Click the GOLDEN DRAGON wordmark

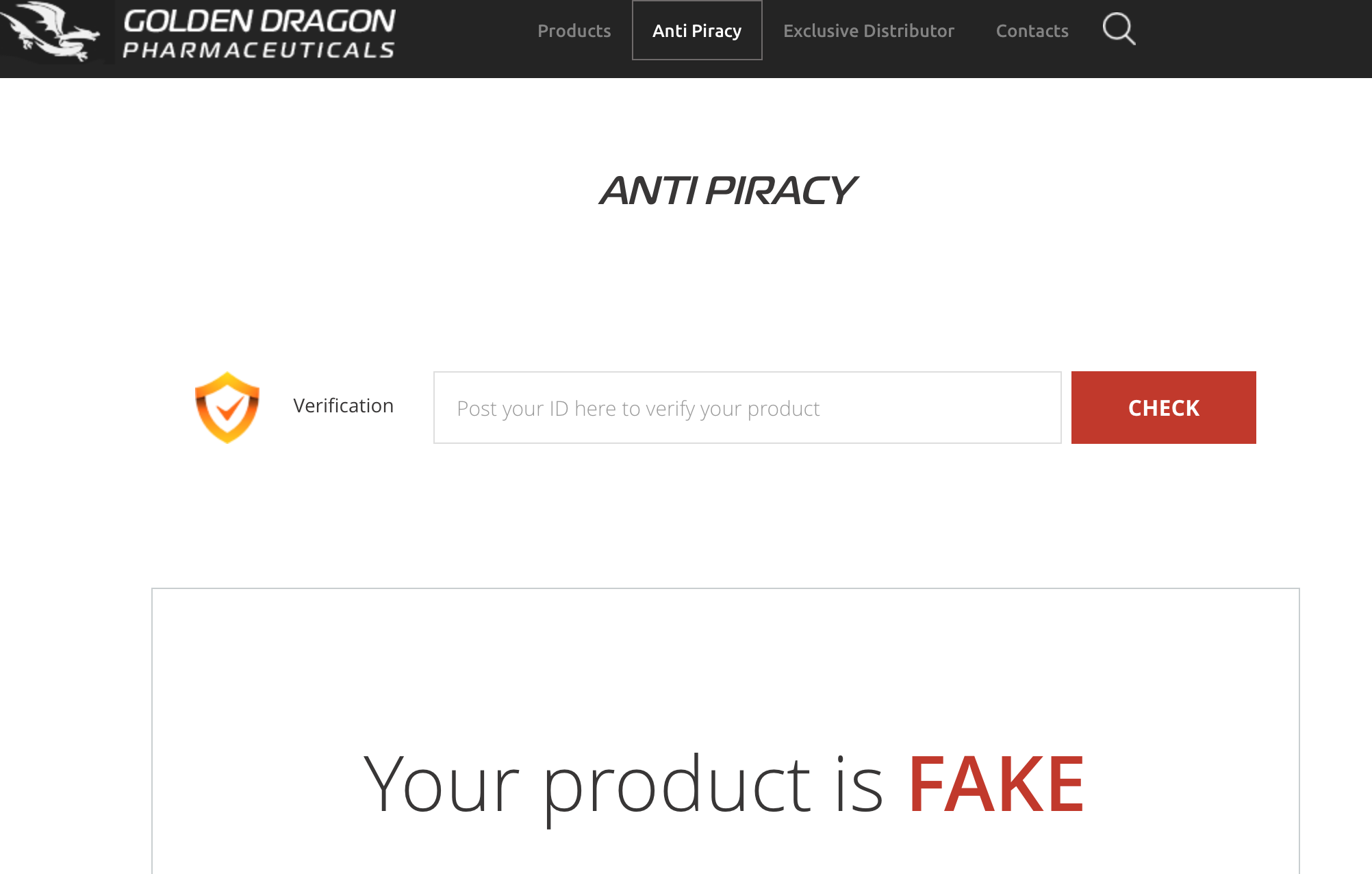[259, 21]
